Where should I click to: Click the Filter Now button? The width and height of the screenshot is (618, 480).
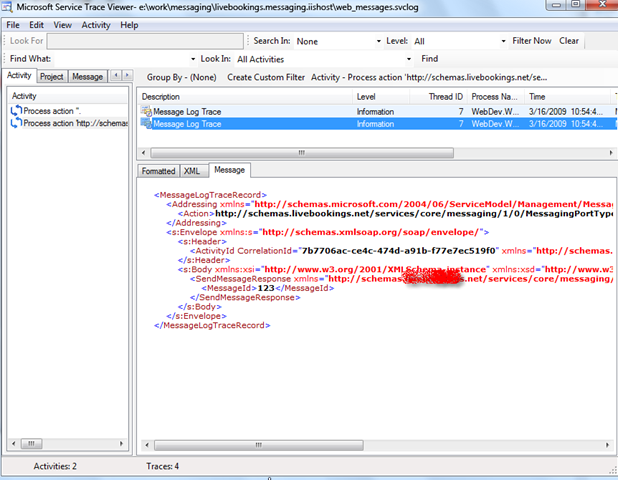pyautogui.click(x=531, y=41)
